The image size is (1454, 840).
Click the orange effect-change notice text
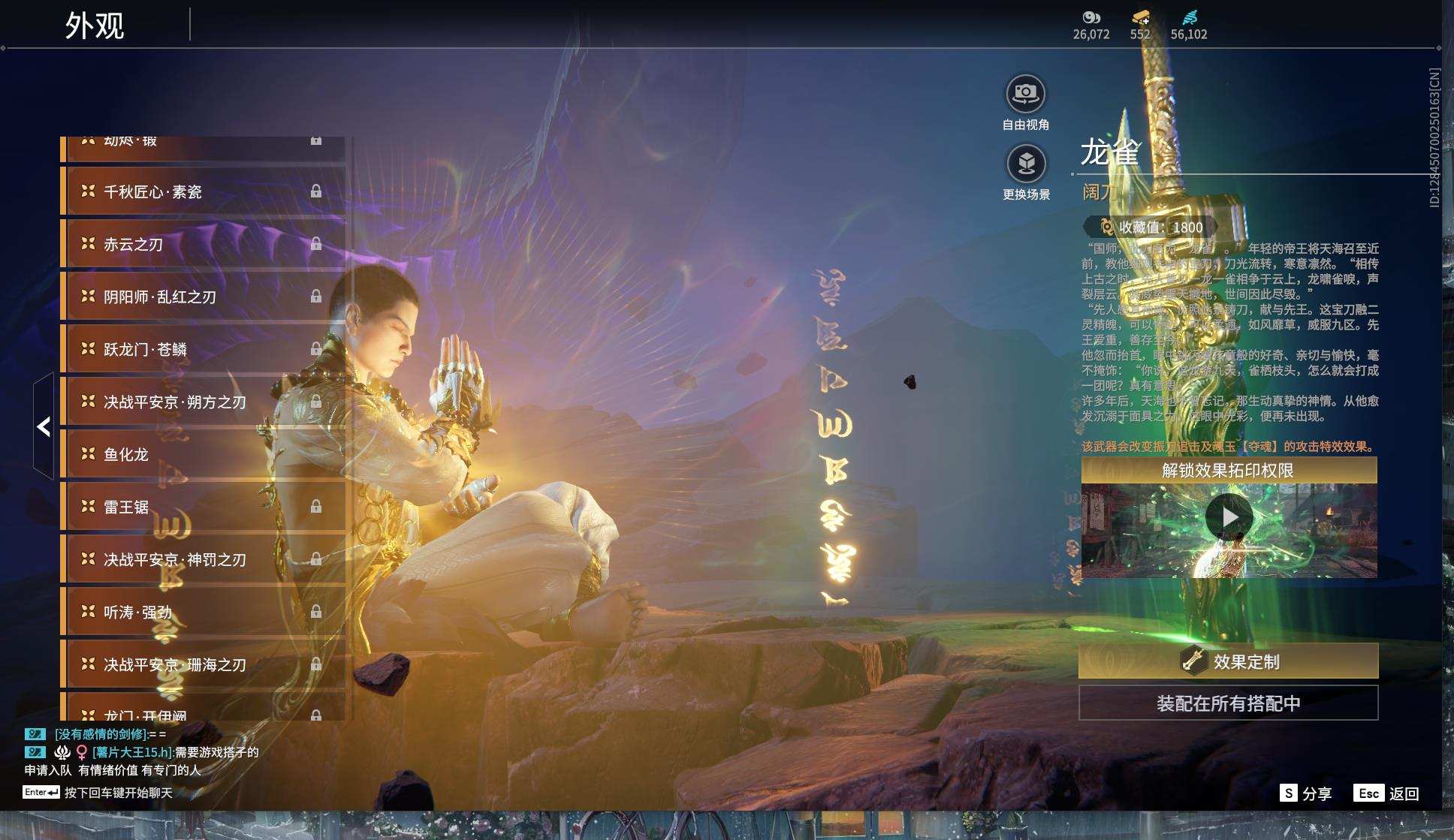1230,447
